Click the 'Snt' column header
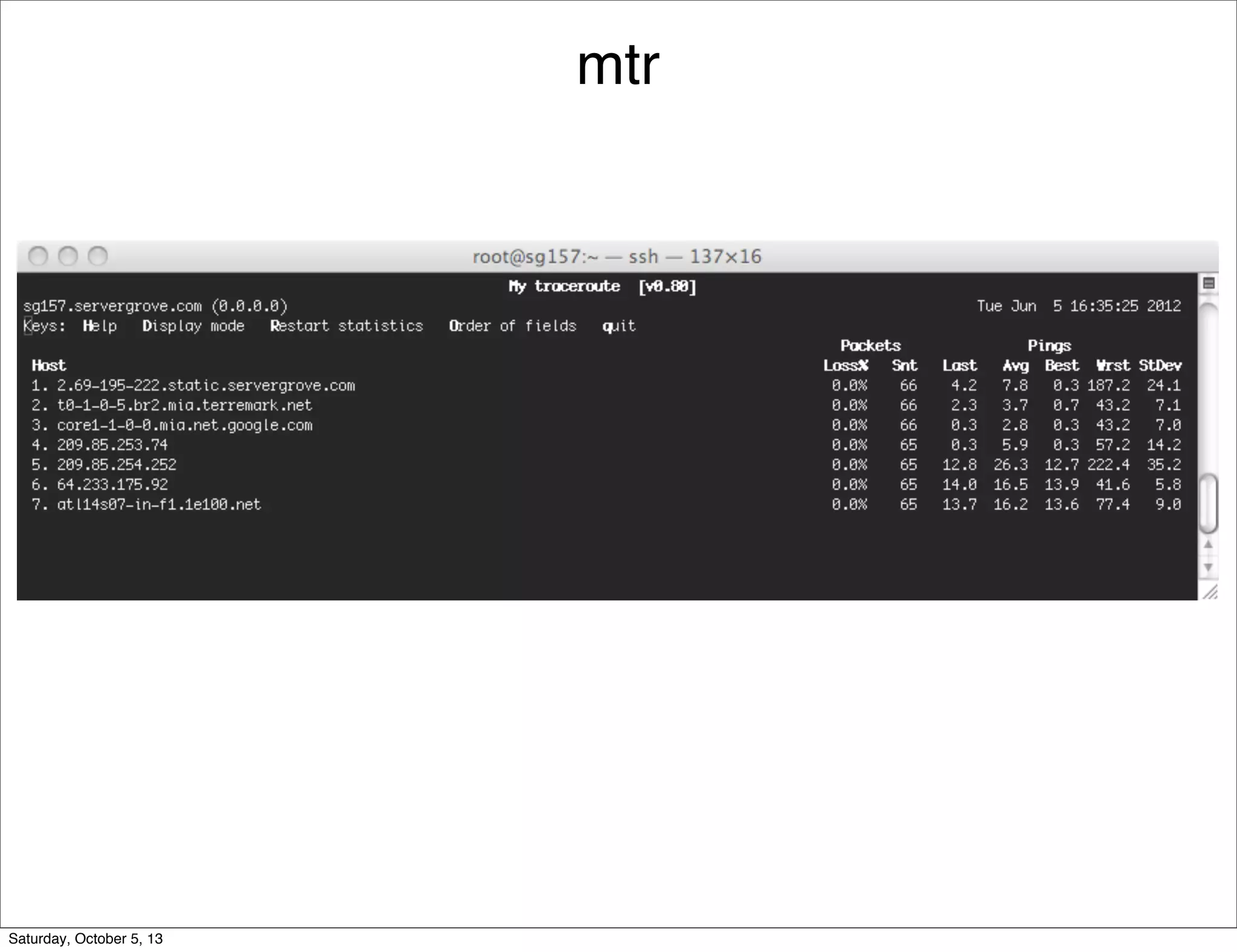Image resolution: width=1237 pixels, height=952 pixels. [905, 365]
